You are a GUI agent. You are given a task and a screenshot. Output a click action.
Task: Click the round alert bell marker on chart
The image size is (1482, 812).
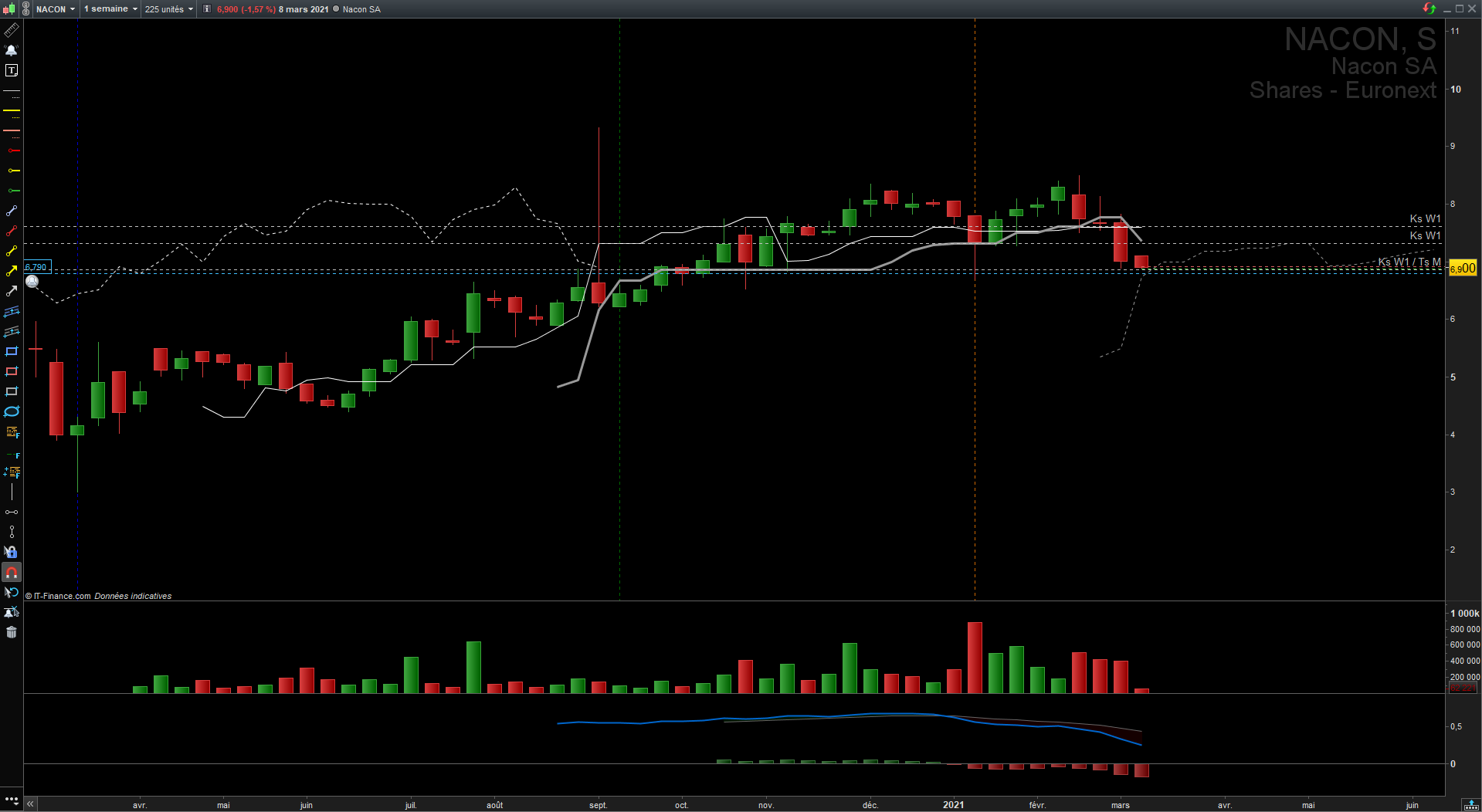pos(32,282)
